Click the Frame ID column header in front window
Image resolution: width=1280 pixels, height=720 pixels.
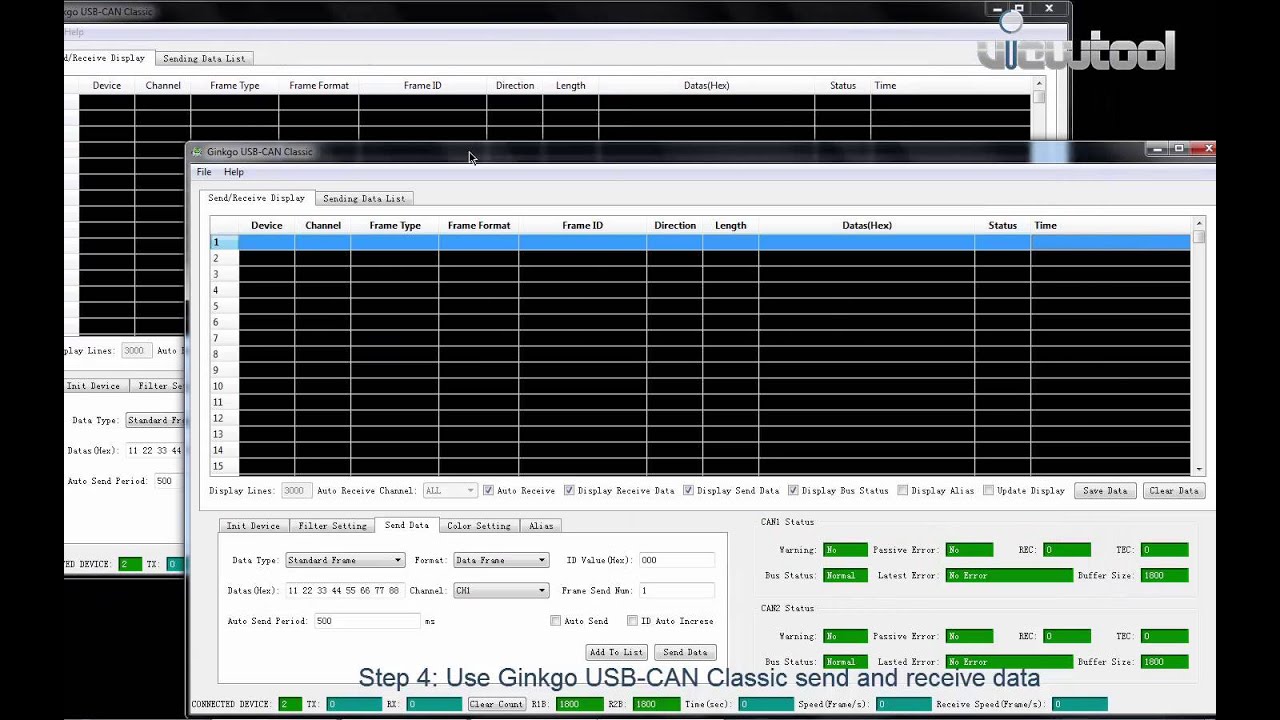pyautogui.click(x=583, y=226)
